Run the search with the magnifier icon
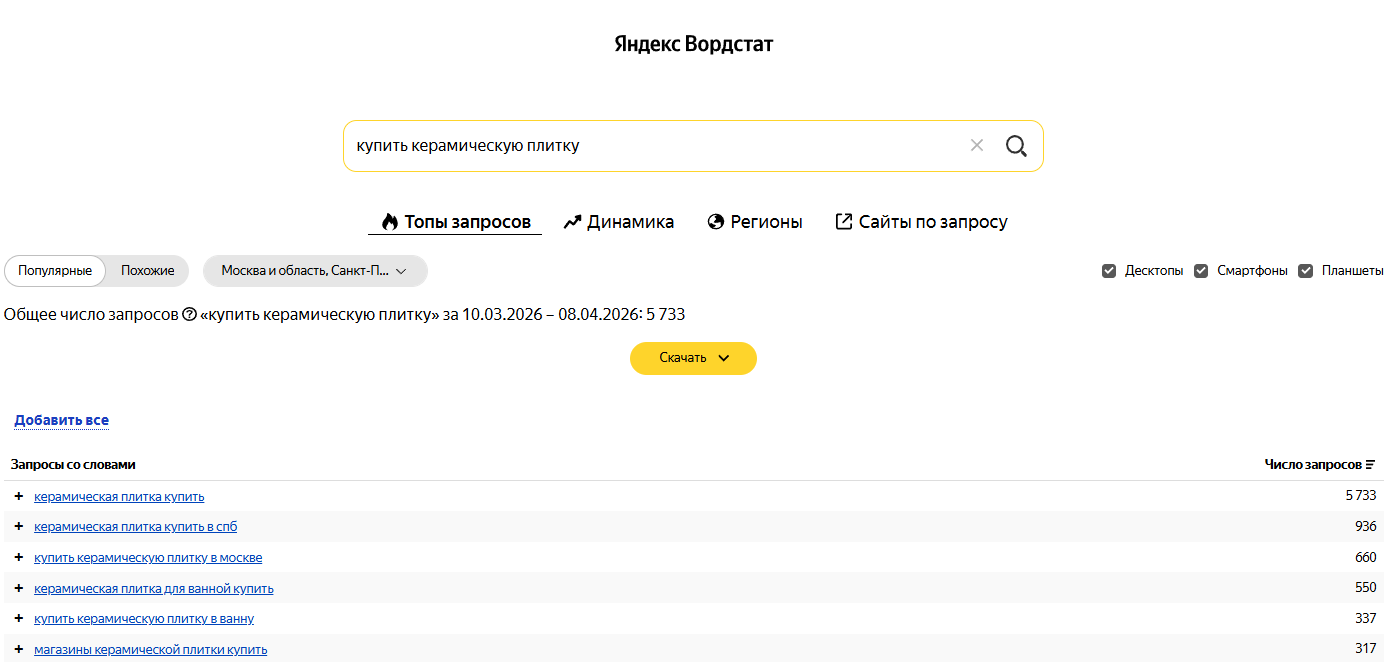This screenshot has height=662, width=1391. (x=1016, y=146)
